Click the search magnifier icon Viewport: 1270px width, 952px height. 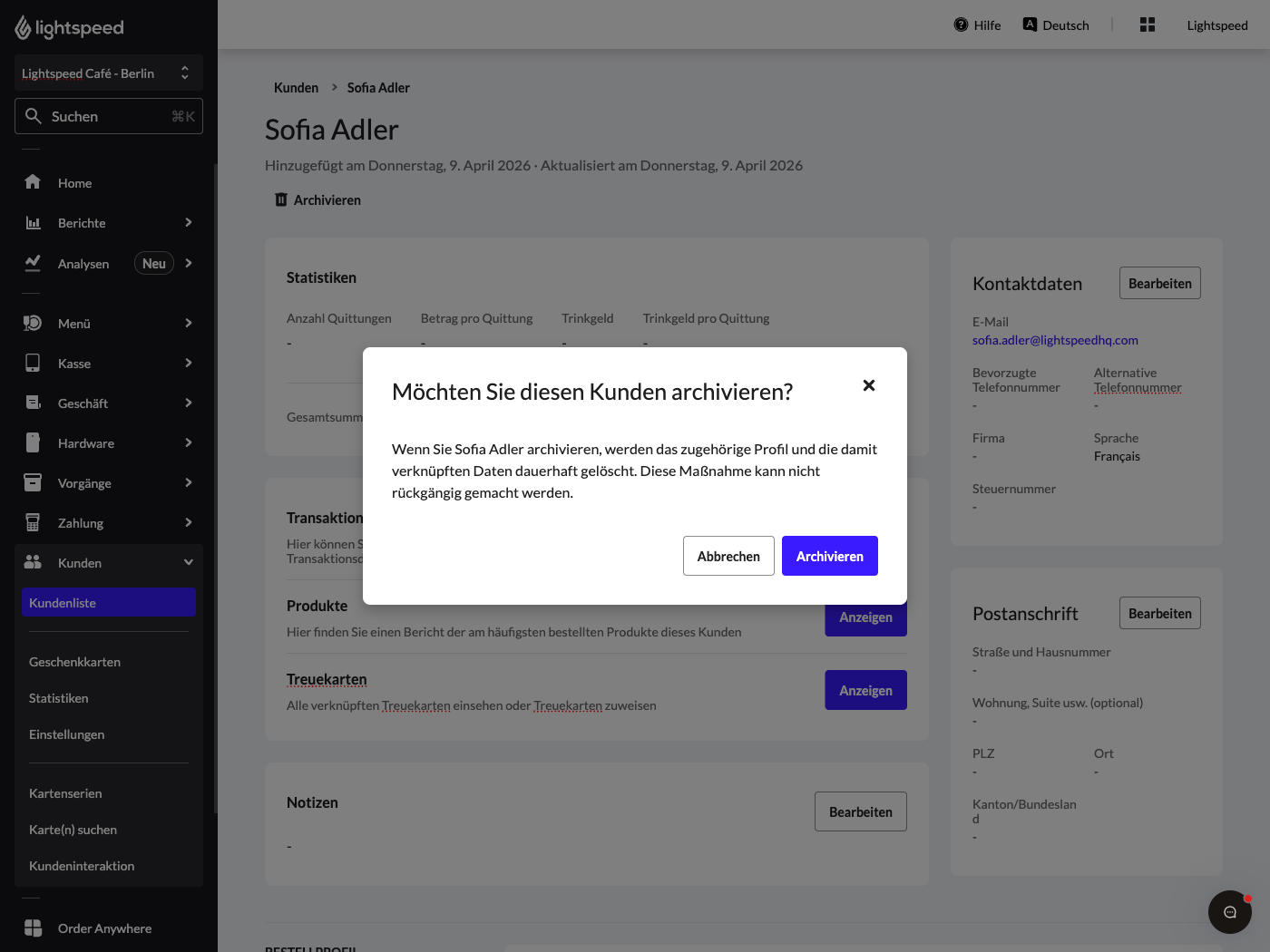coord(34,116)
